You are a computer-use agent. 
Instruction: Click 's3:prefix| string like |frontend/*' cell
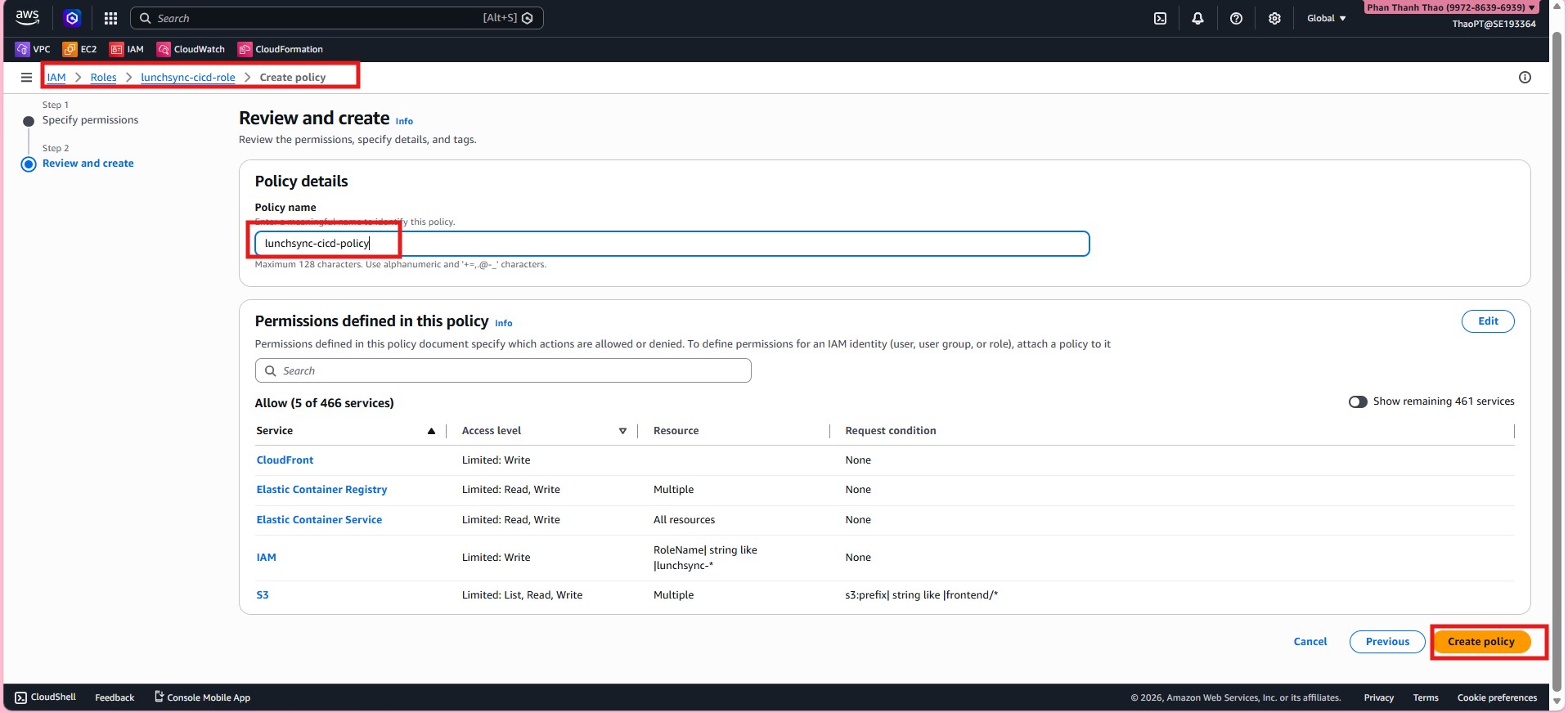[921, 595]
